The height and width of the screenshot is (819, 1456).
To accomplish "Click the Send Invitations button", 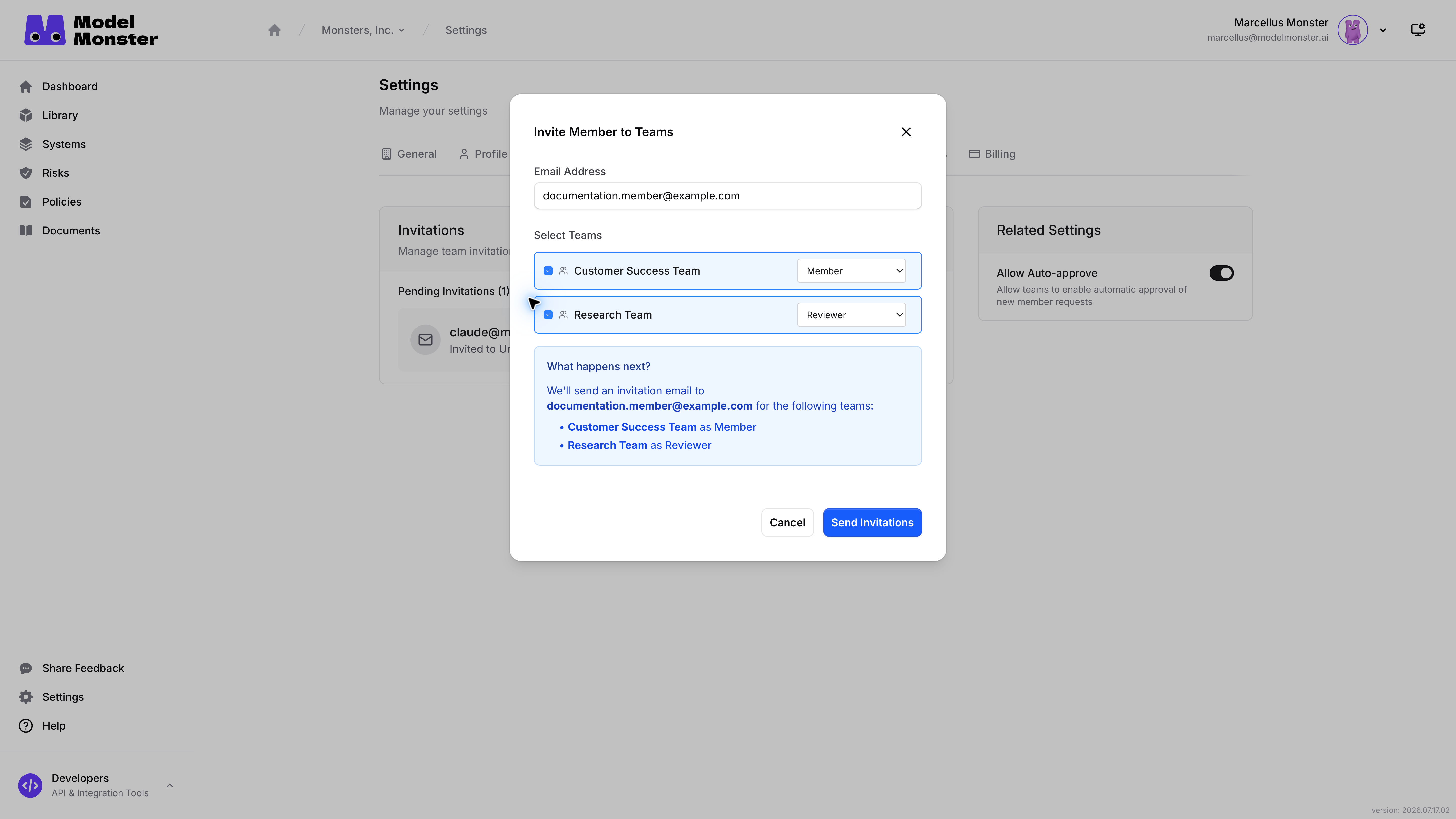I will [x=872, y=522].
